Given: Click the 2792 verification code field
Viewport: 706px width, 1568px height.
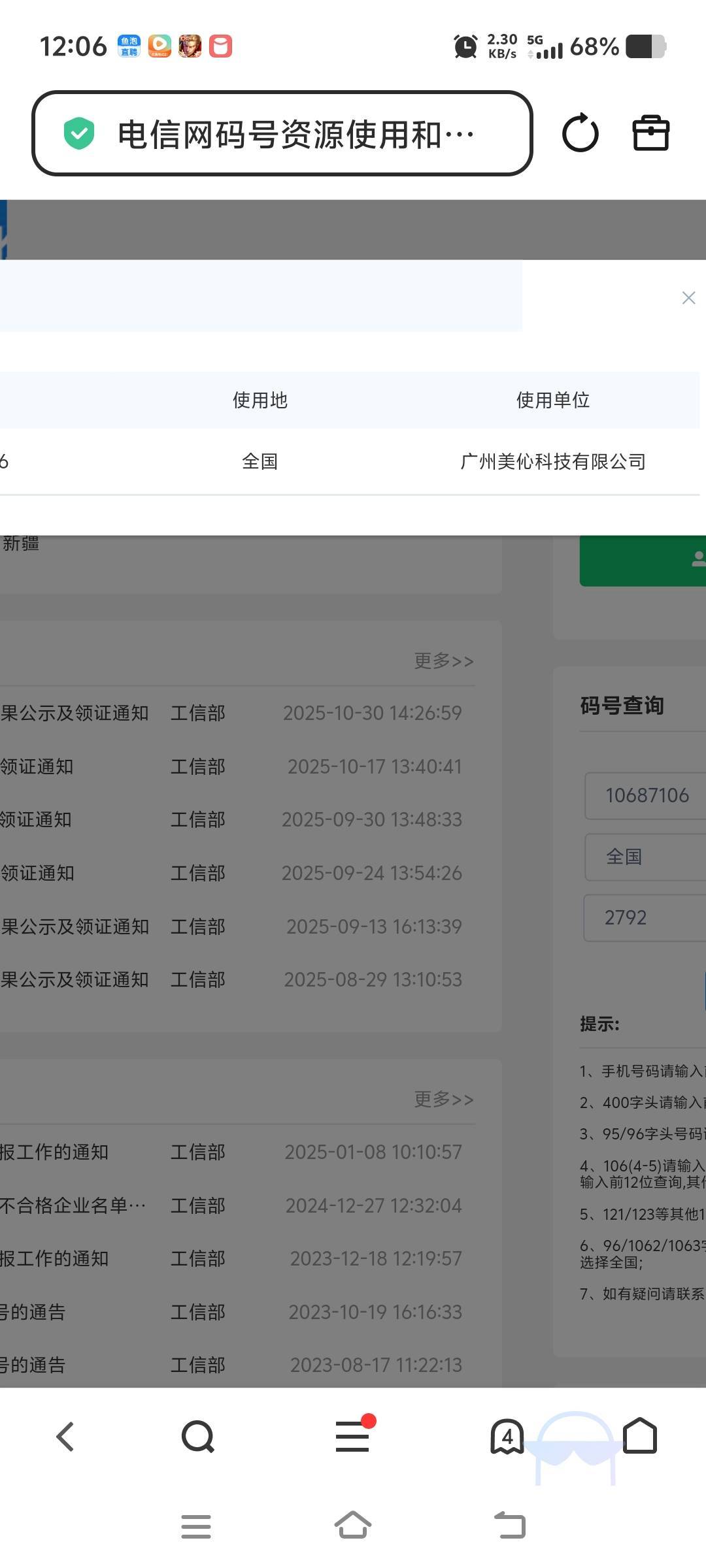Looking at the screenshot, I should [x=644, y=917].
